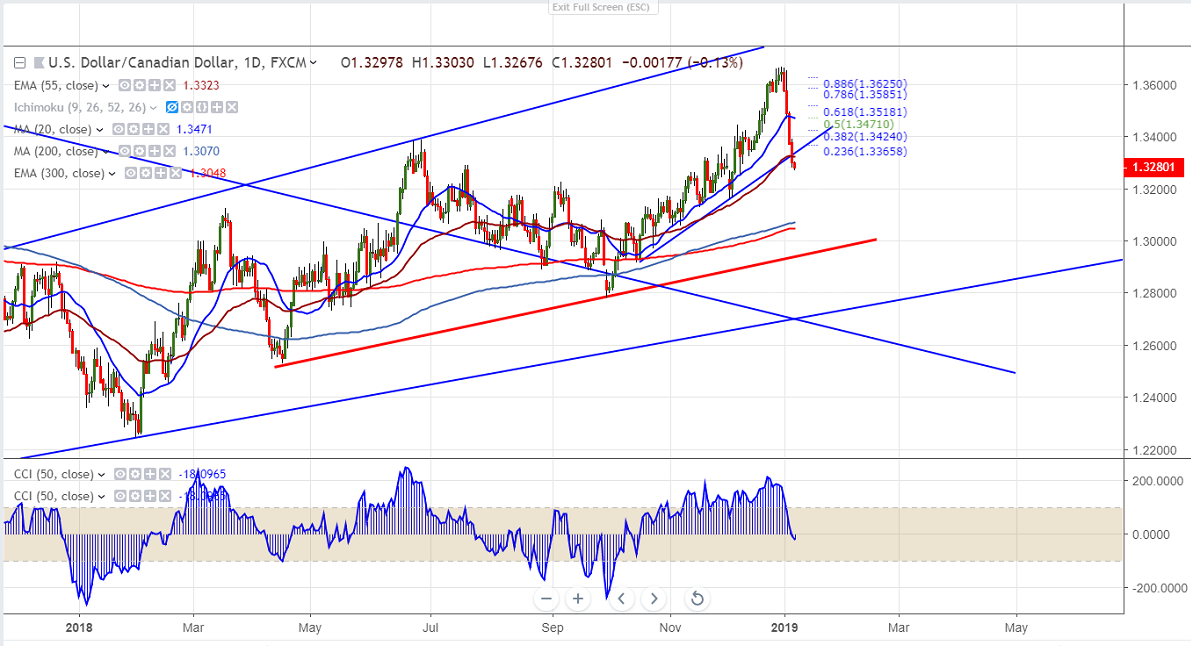Screen dimensions: 1191x646
Task: Click the Sep label on the time axis
Action: coord(553,628)
